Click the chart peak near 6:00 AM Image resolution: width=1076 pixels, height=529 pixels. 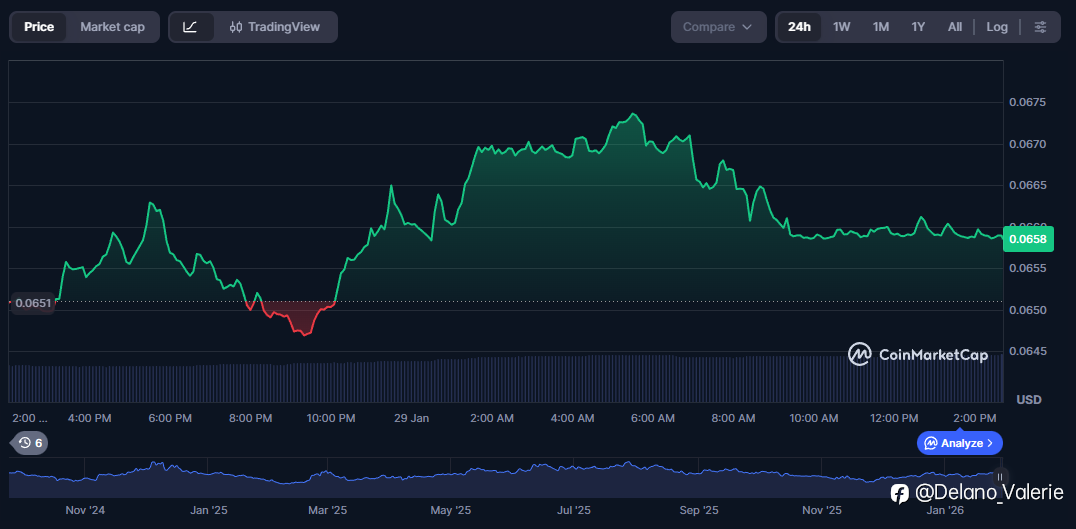(x=634, y=115)
